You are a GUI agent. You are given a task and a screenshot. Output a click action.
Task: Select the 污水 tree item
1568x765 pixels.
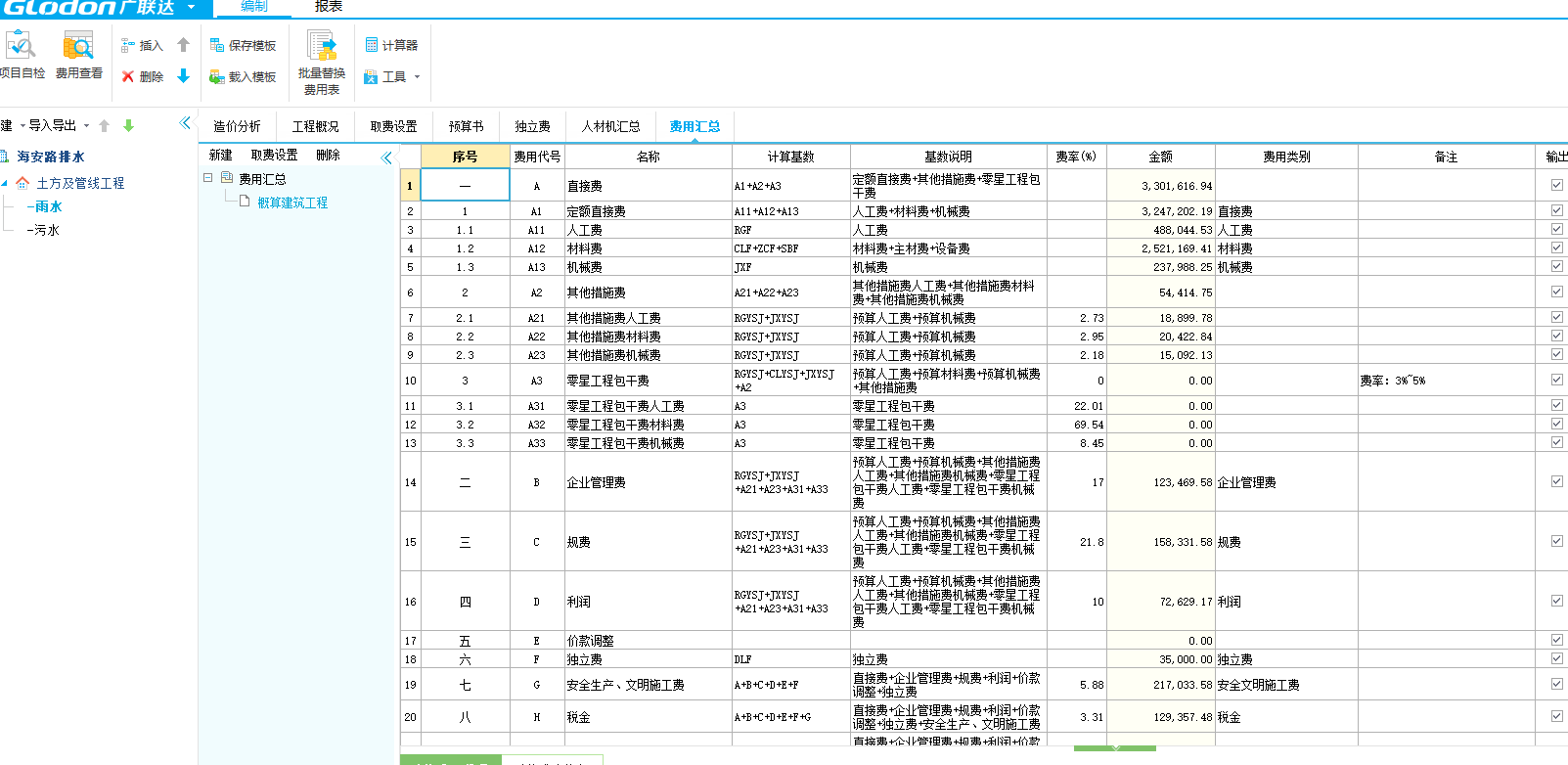(47, 230)
